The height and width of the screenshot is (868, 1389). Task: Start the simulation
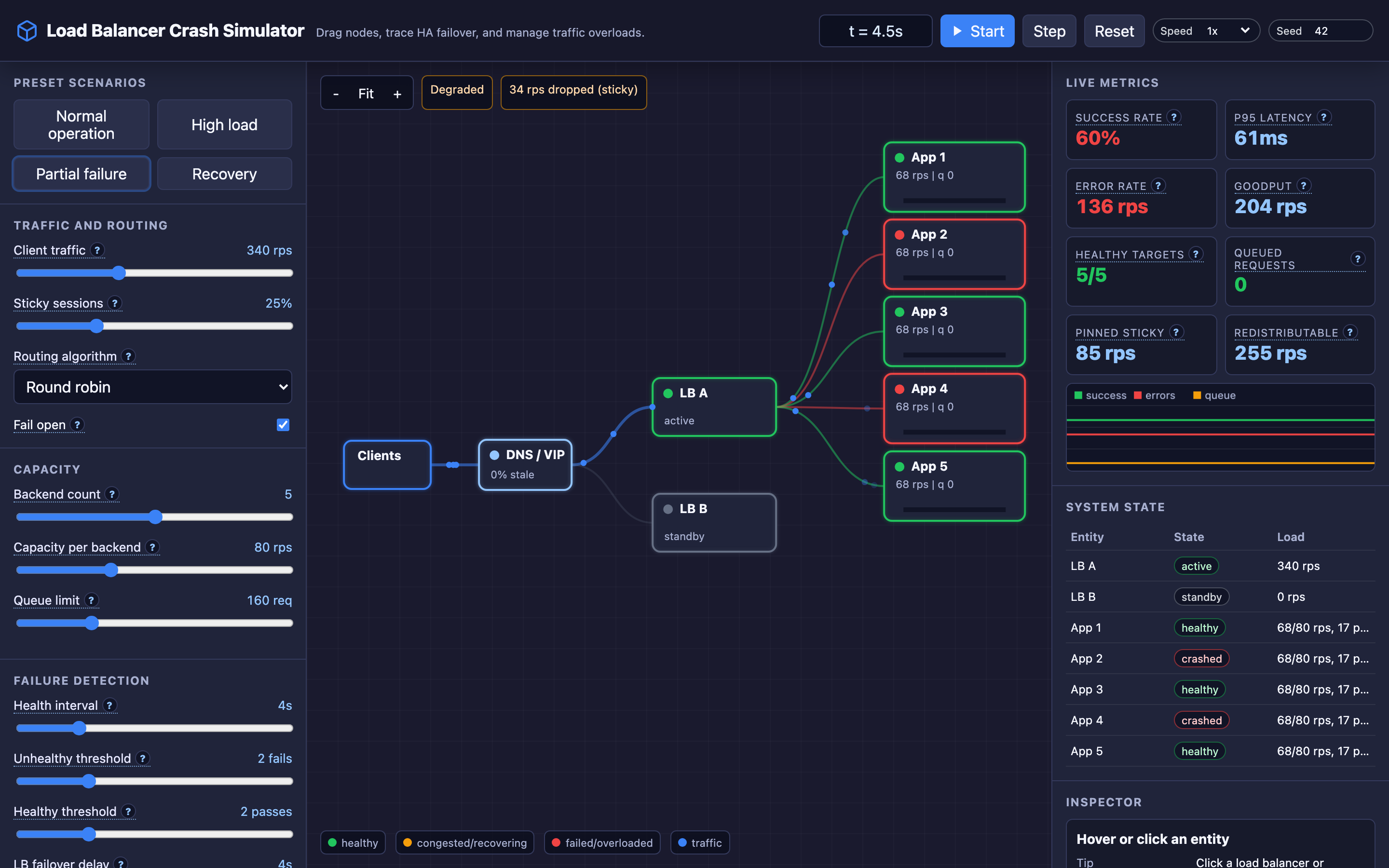(977, 31)
